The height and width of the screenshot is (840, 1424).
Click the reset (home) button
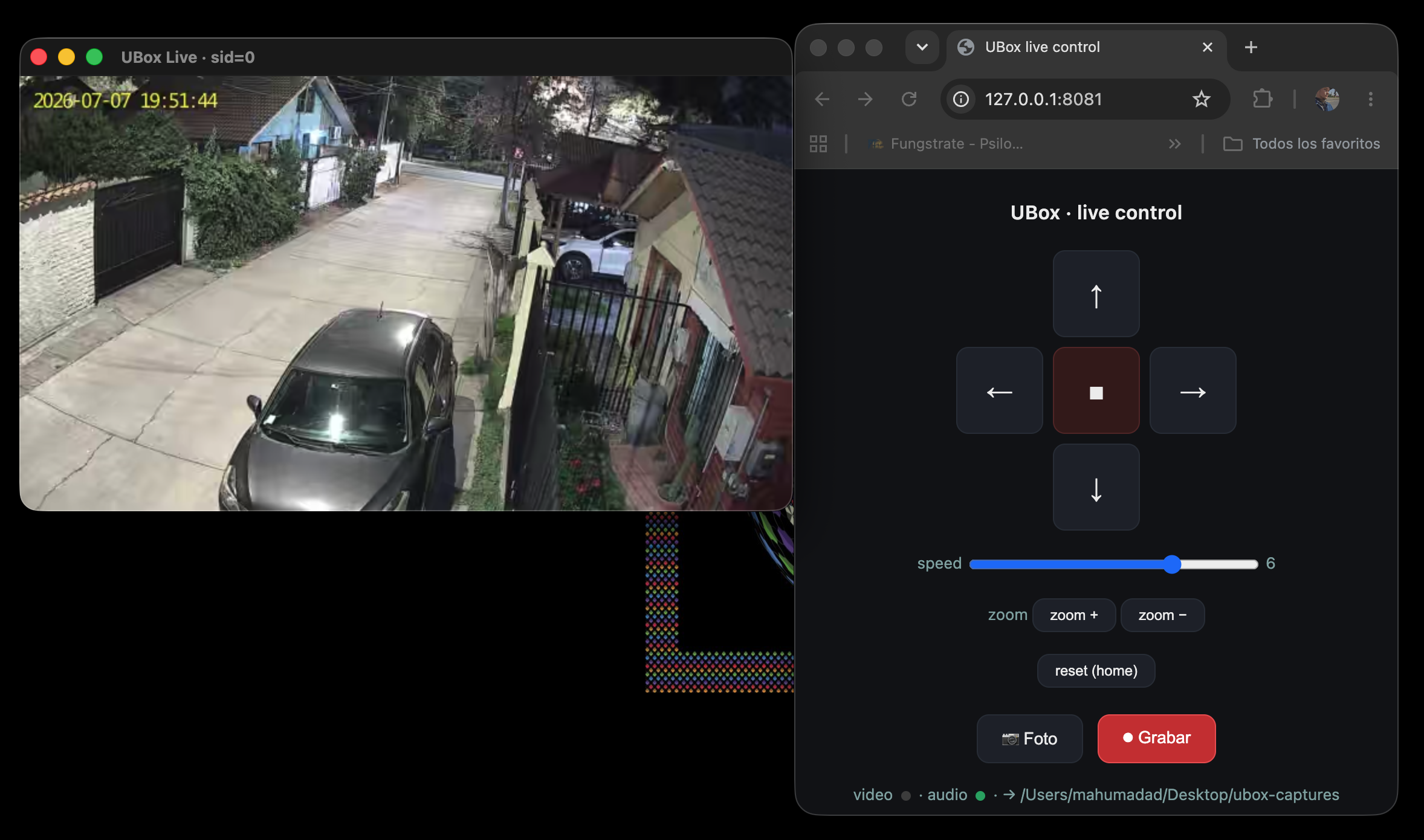(x=1096, y=671)
